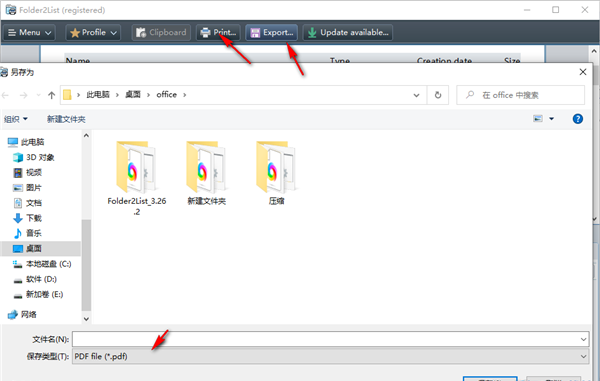This screenshot has width=600, height=381.
Task: Select 桌面 in the navigation tree
Action: [40, 248]
